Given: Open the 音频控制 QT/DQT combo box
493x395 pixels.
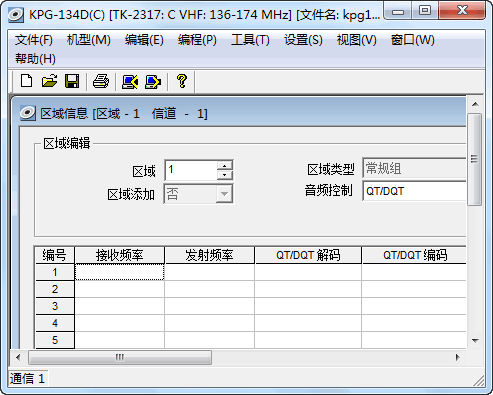Looking at the screenshot, I should pyautogui.click(x=414, y=191).
